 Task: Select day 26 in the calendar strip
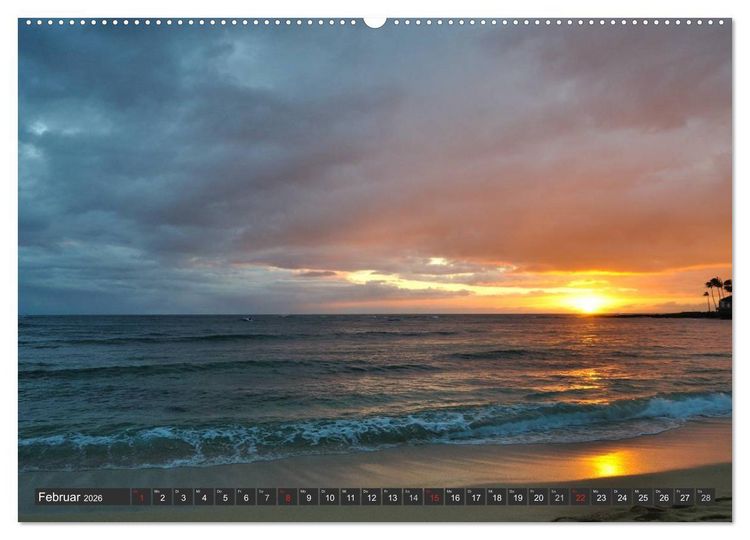[664, 497]
